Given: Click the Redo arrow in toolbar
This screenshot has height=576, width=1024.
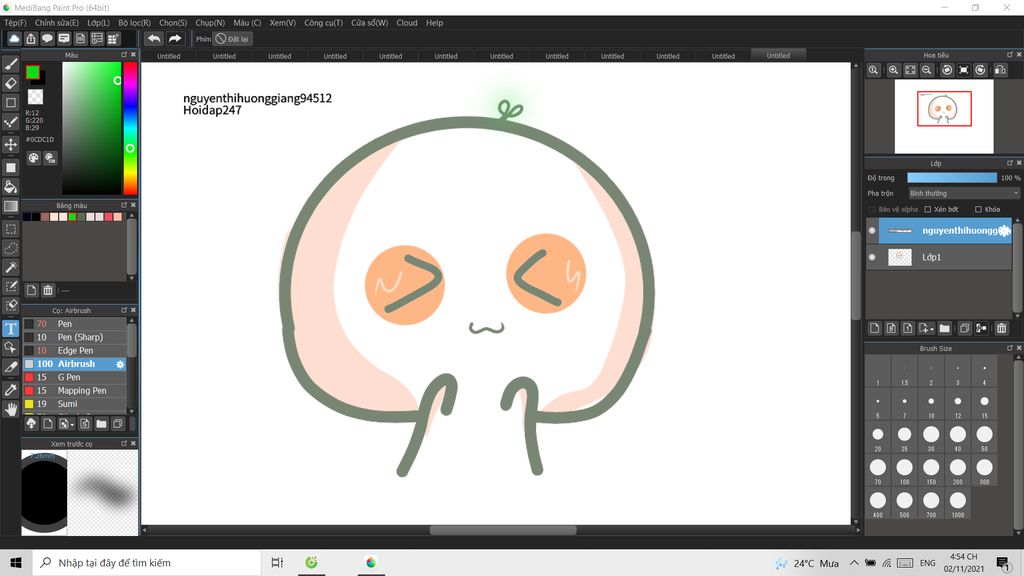Looking at the screenshot, I should coord(175,39).
